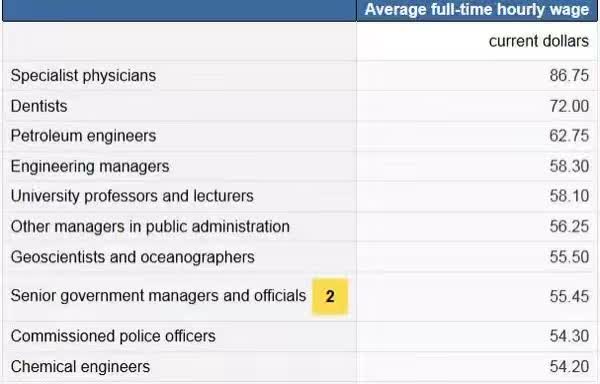Select the Dentists row label

[x=39, y=106]
